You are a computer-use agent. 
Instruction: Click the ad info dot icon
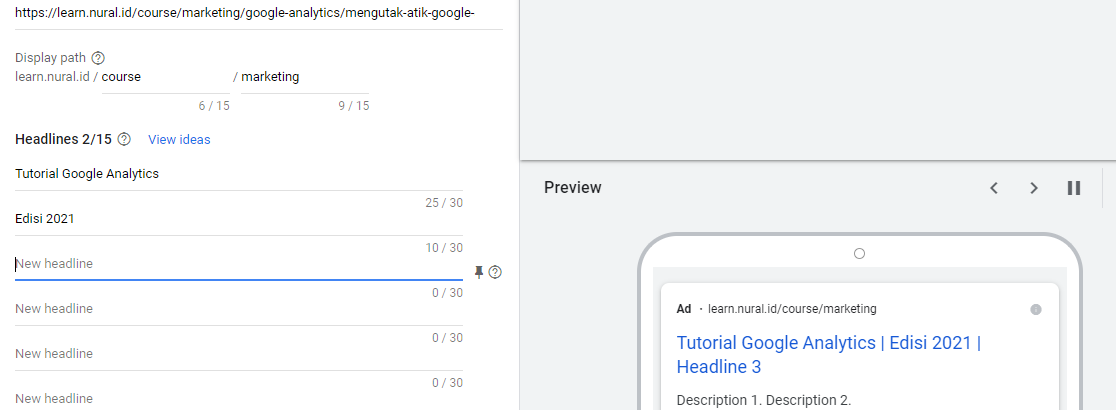pyautogui.click(x=1036, y=309)
